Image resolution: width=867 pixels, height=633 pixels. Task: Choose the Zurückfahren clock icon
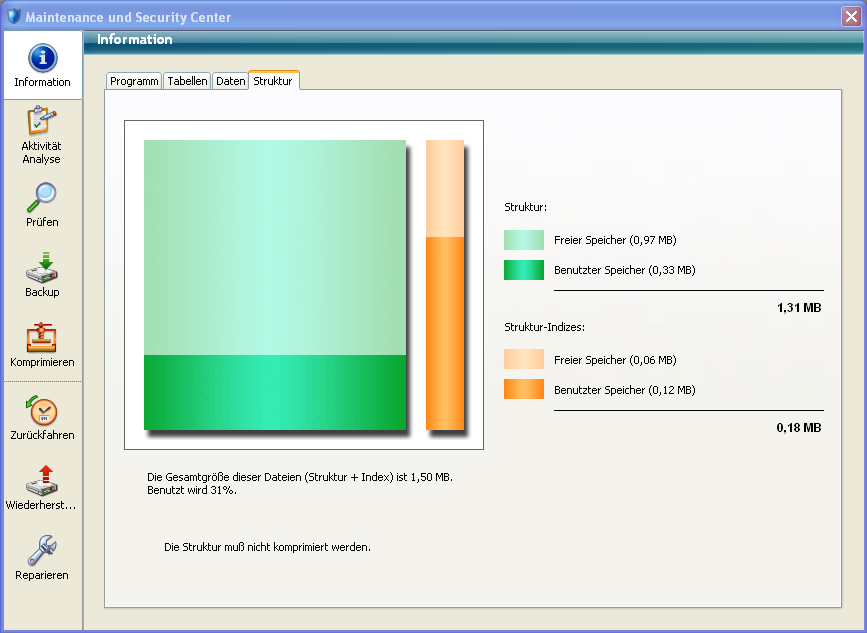click(42, 410)
